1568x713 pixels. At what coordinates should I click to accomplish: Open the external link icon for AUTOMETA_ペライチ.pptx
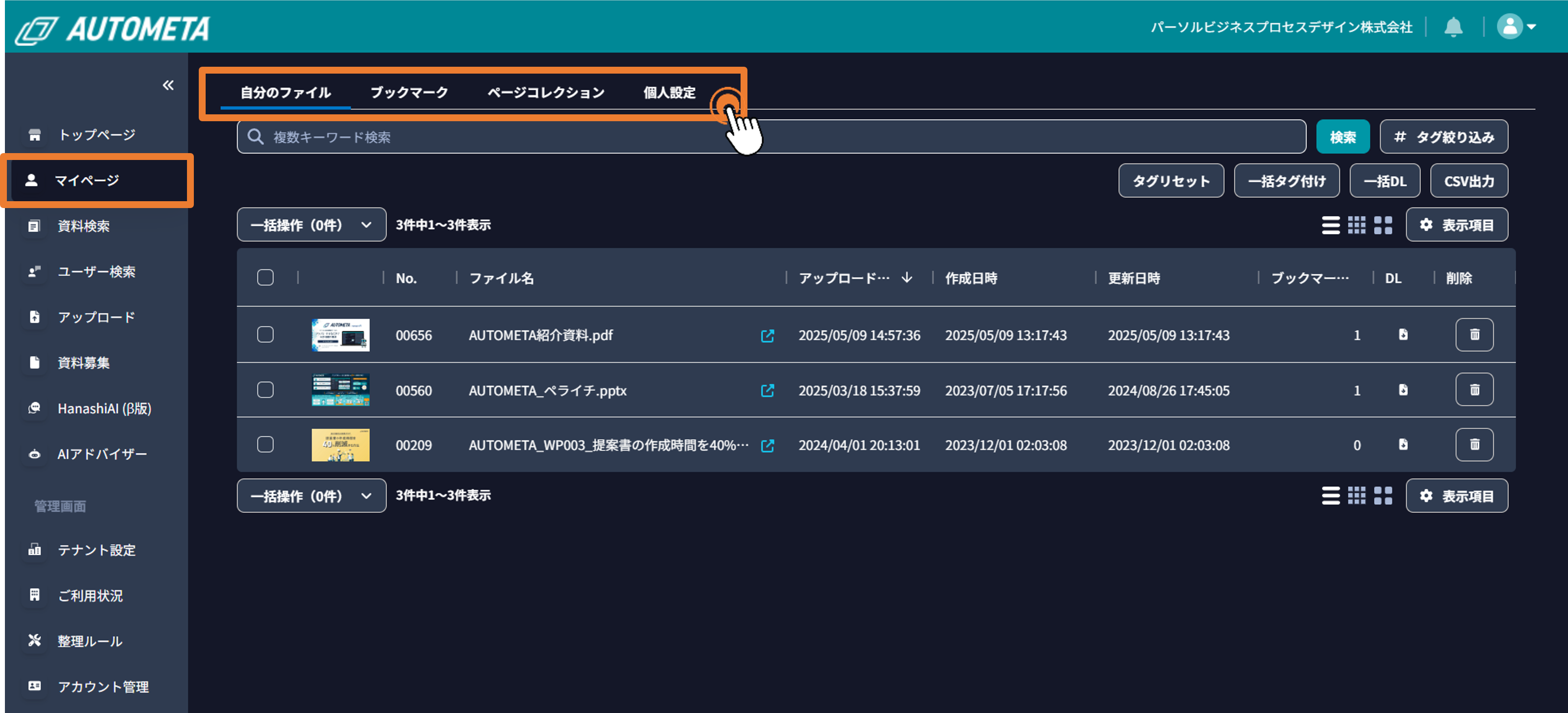click(x=768, y=390)
